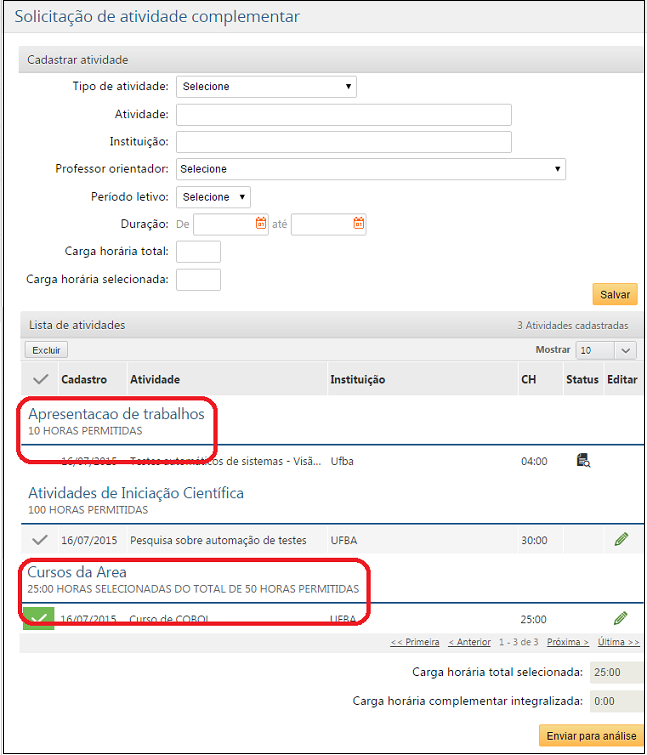Click Ufba institution cell
Viewport: 647px width, 755px height.
(x=342, y=461)
